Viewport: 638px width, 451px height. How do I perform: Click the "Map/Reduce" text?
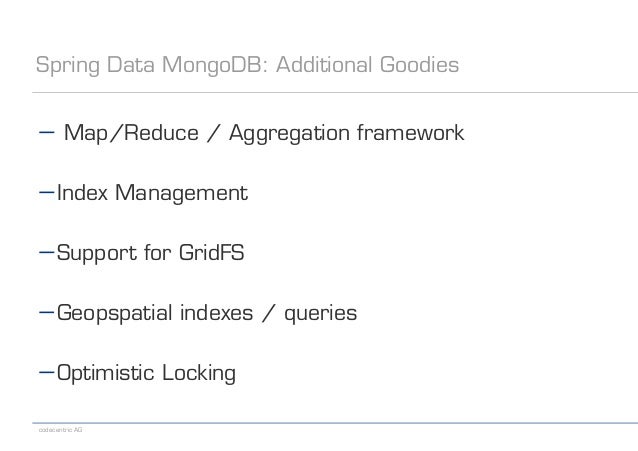131,133
